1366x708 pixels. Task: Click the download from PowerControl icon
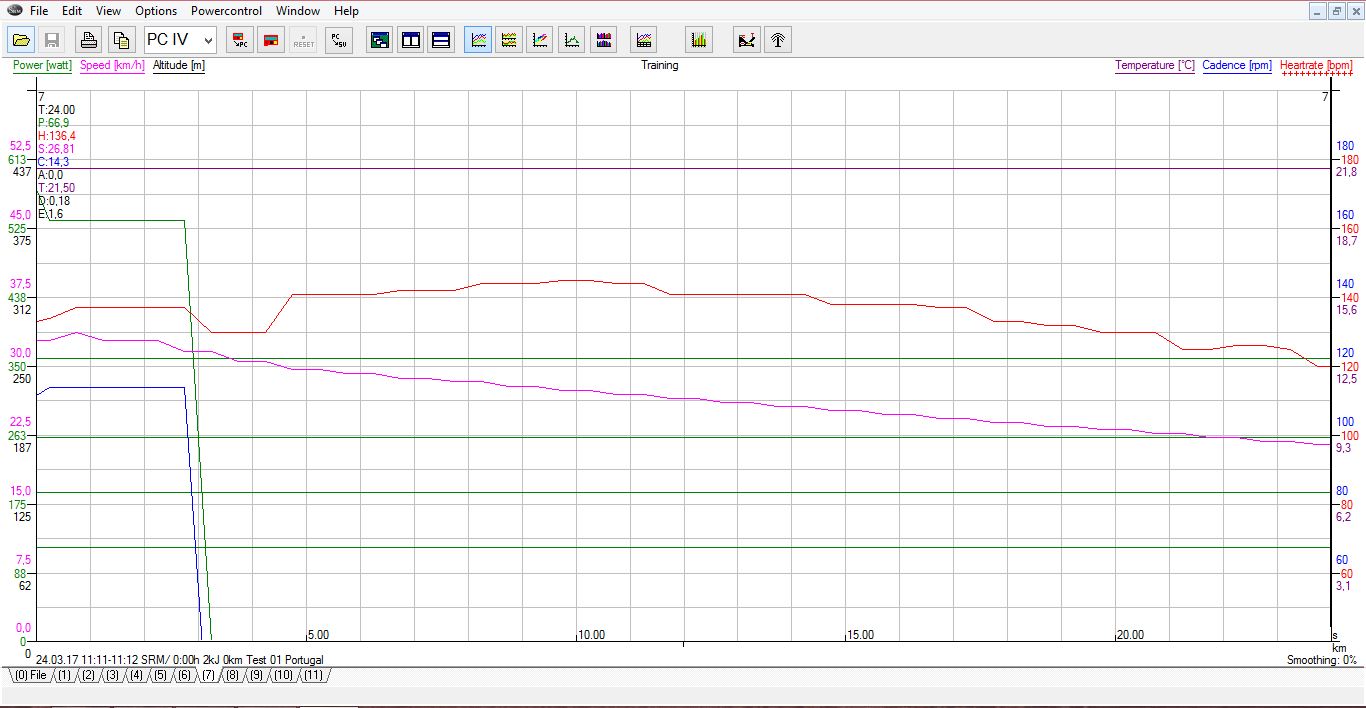click(x=241, y=40)
